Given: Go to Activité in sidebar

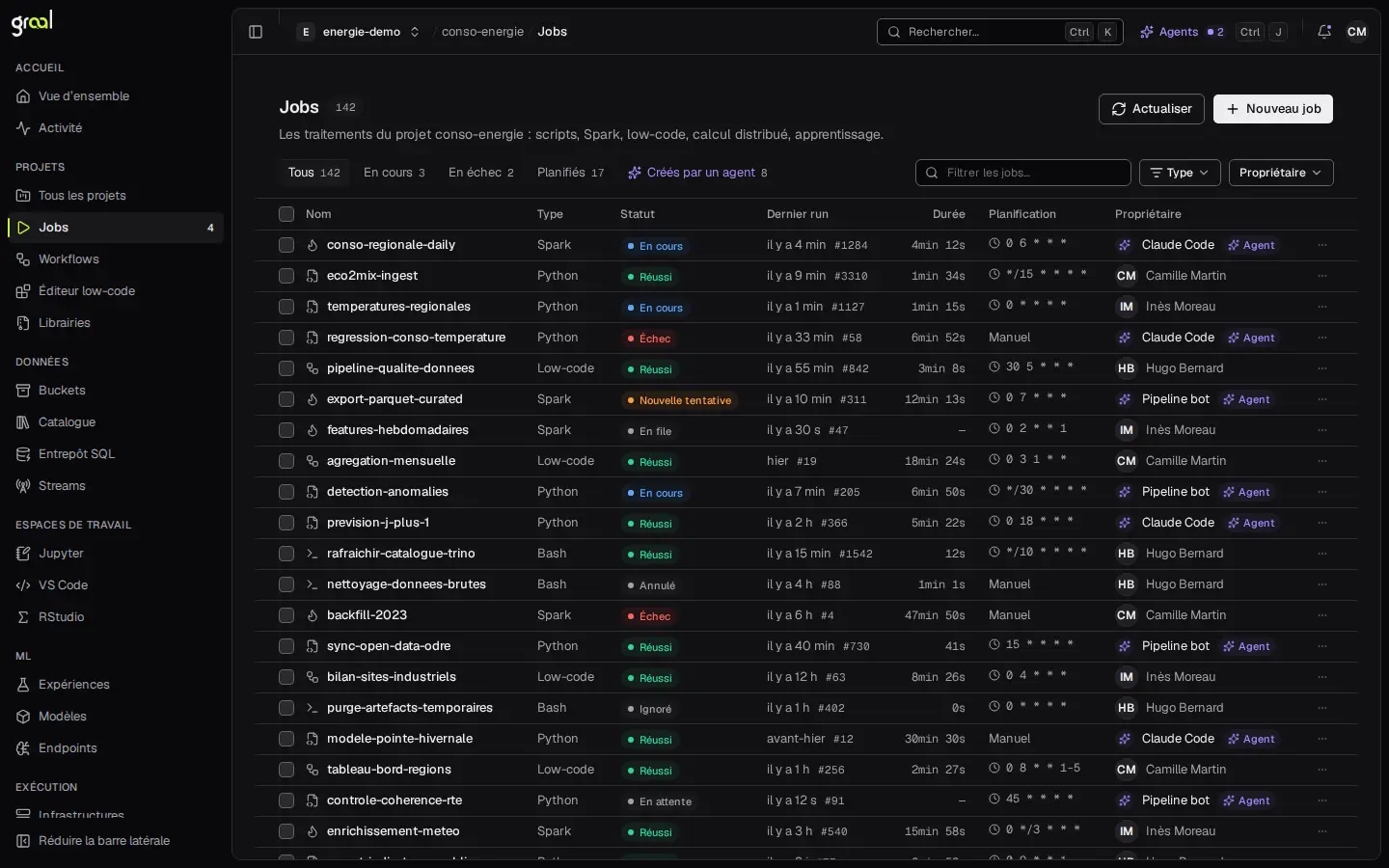Looking at the screenshot, I should pos(116,128).
